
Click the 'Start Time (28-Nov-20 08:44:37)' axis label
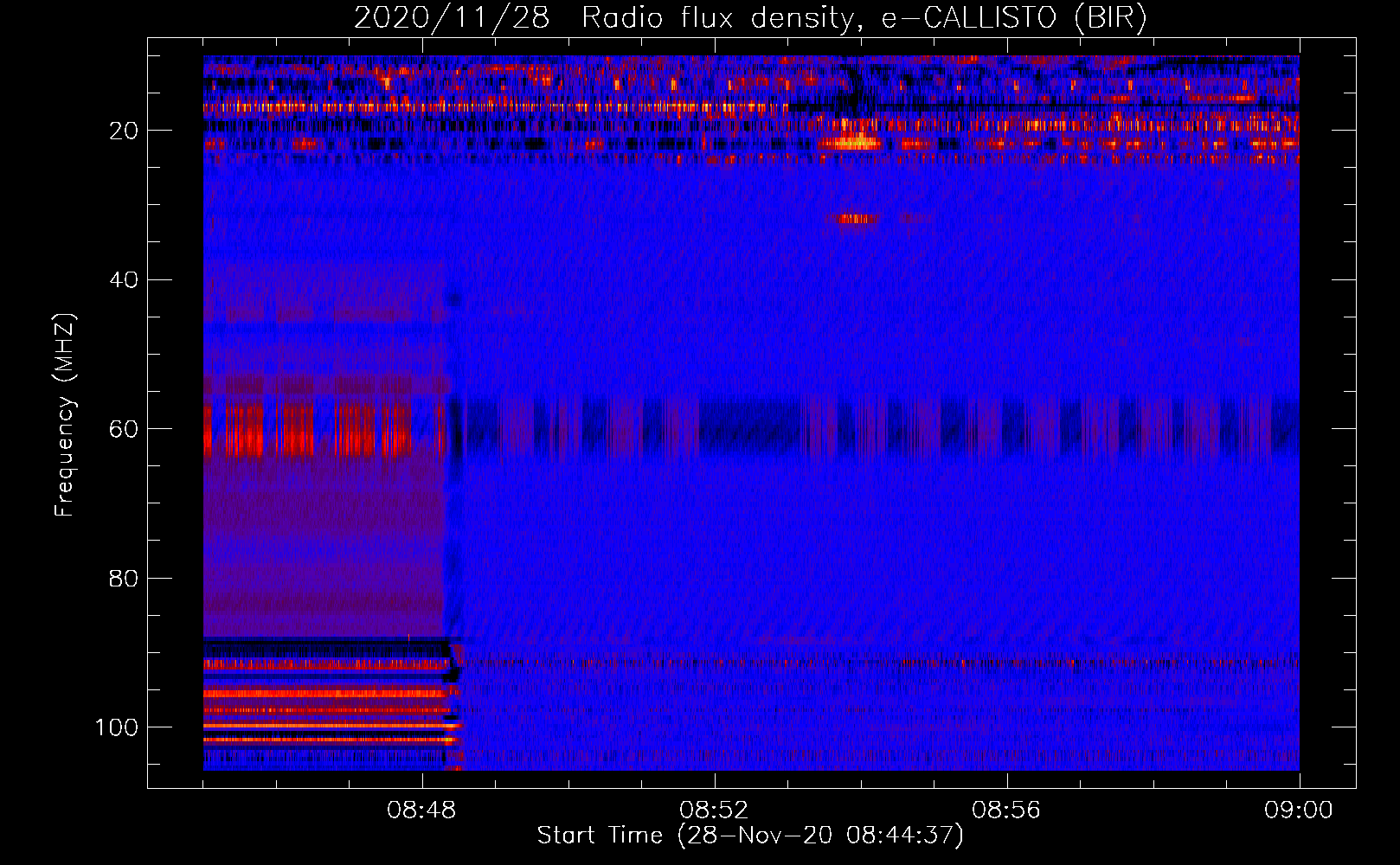(750, 836)
